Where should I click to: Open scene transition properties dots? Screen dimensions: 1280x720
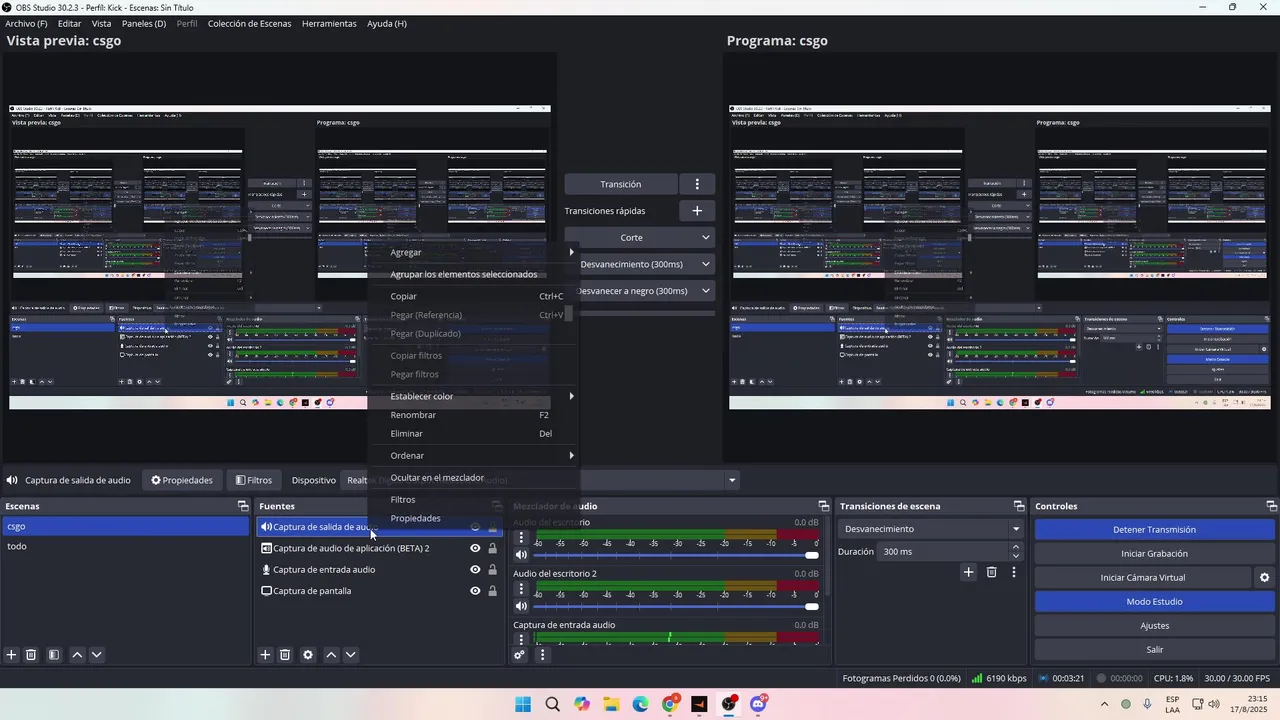[x=1014, y=572]
